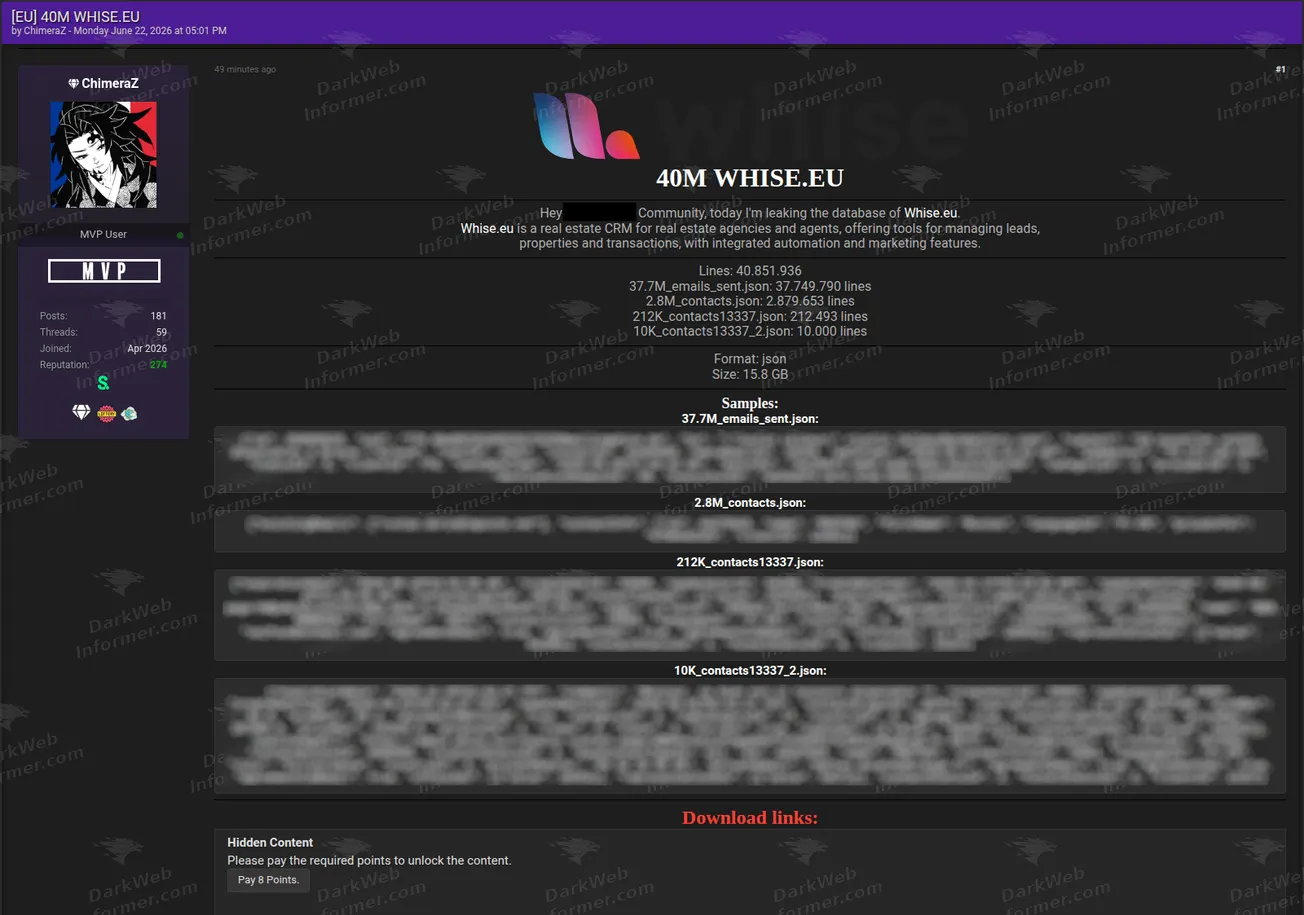1304x915 pixels.
Task: Click the post number #1 permalink
Action: [x=1280, y=70]
